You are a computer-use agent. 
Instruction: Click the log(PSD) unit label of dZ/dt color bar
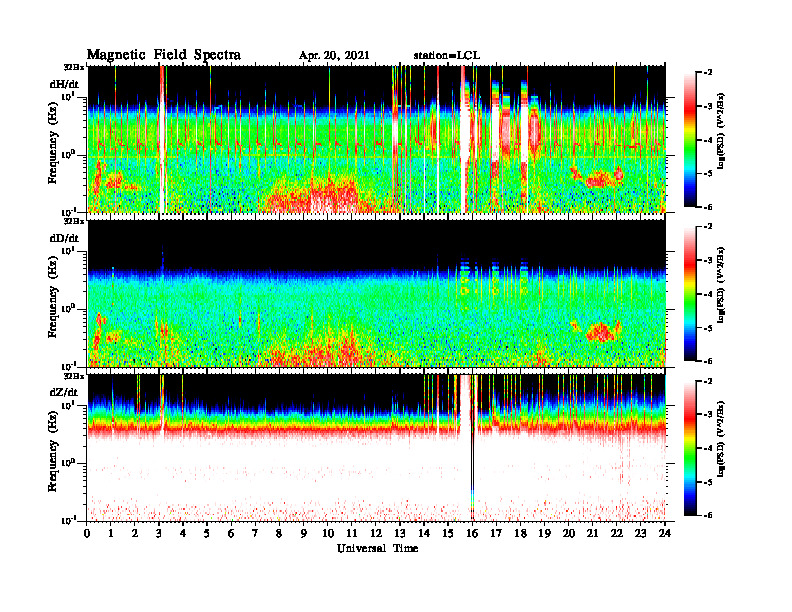(721, 438)
